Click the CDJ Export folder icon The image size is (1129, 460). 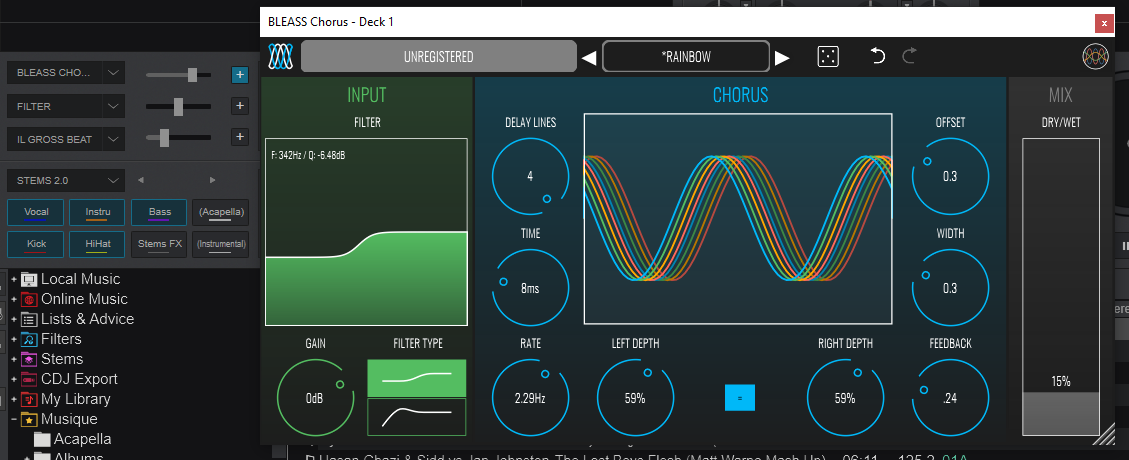click(29, 379)
